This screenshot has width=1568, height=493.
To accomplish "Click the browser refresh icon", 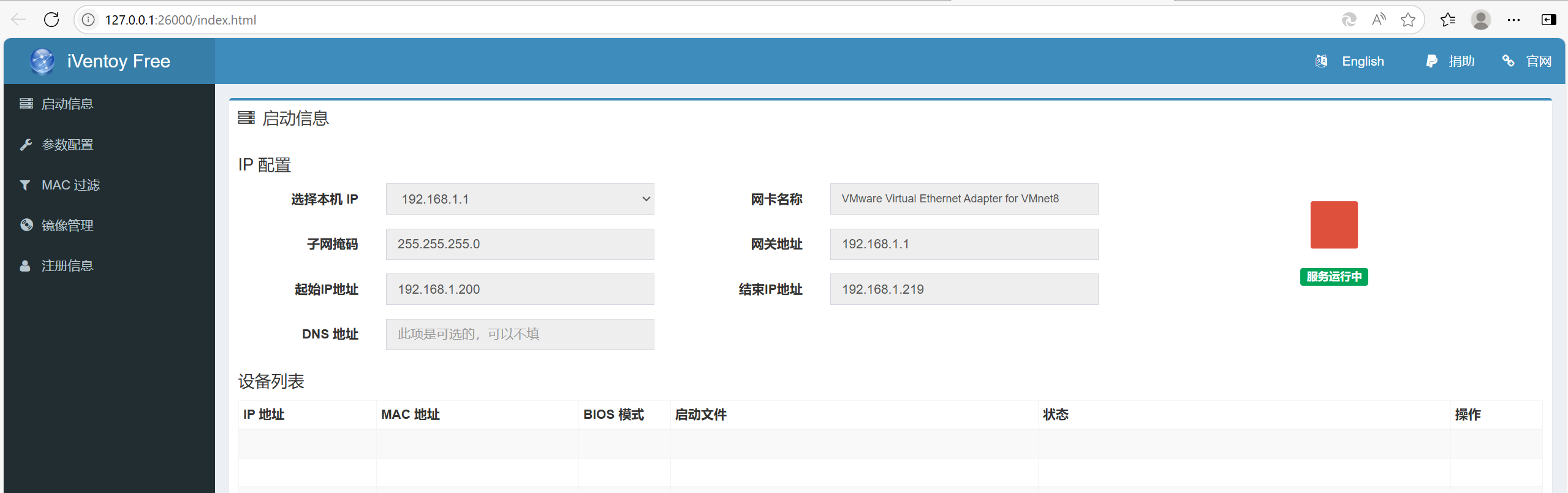I will (51, 20).
